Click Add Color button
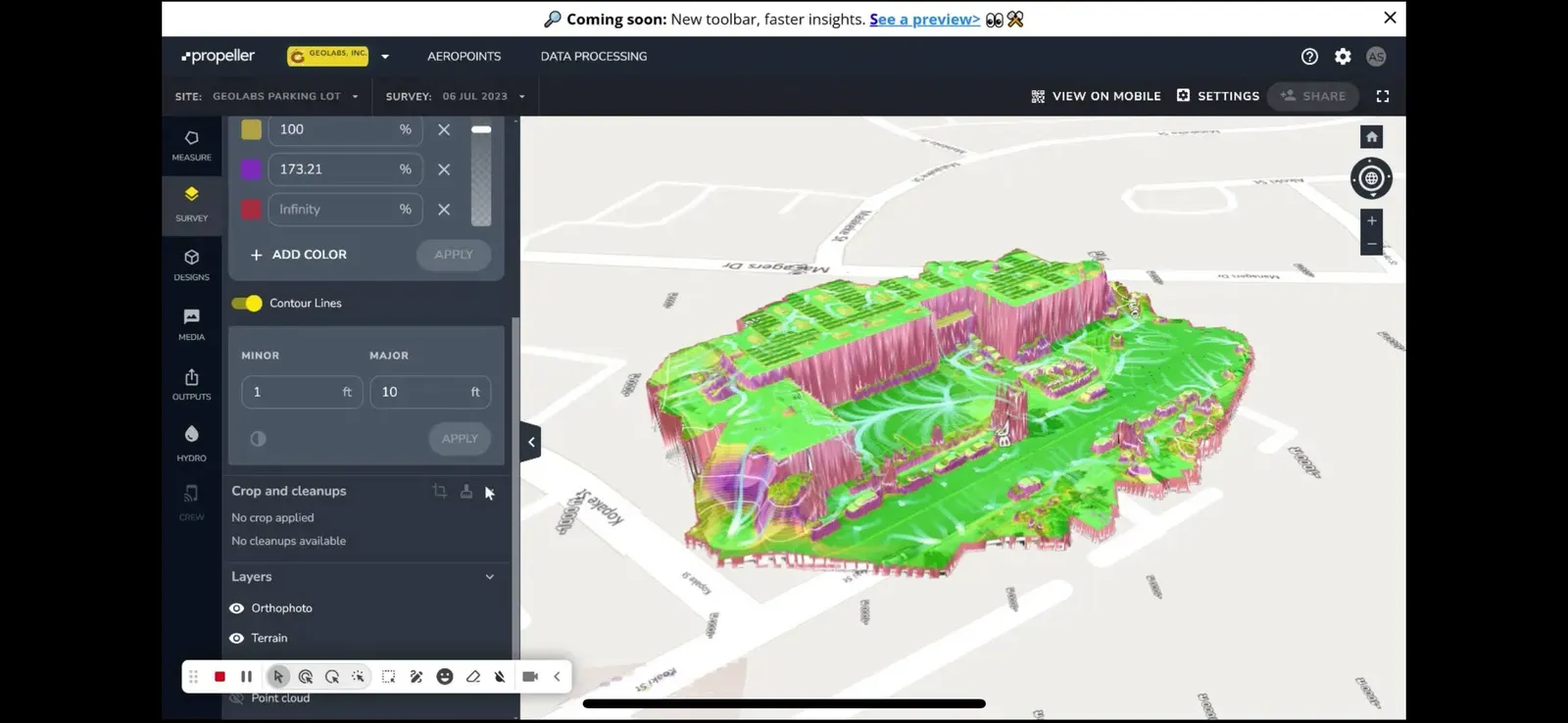This screenshot has width=1568, height=723. point(298,255)
